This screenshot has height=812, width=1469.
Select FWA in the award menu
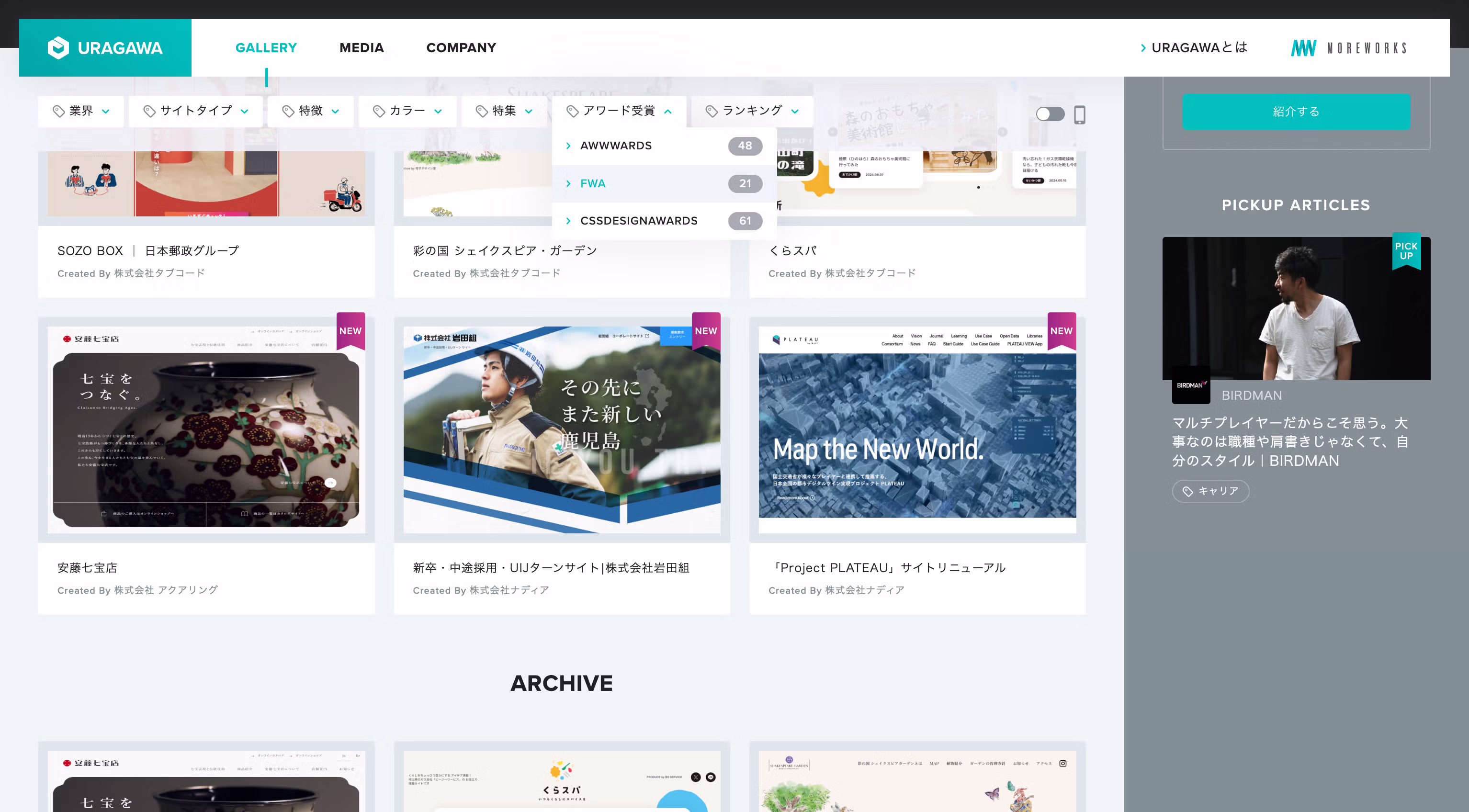[665, 184]
